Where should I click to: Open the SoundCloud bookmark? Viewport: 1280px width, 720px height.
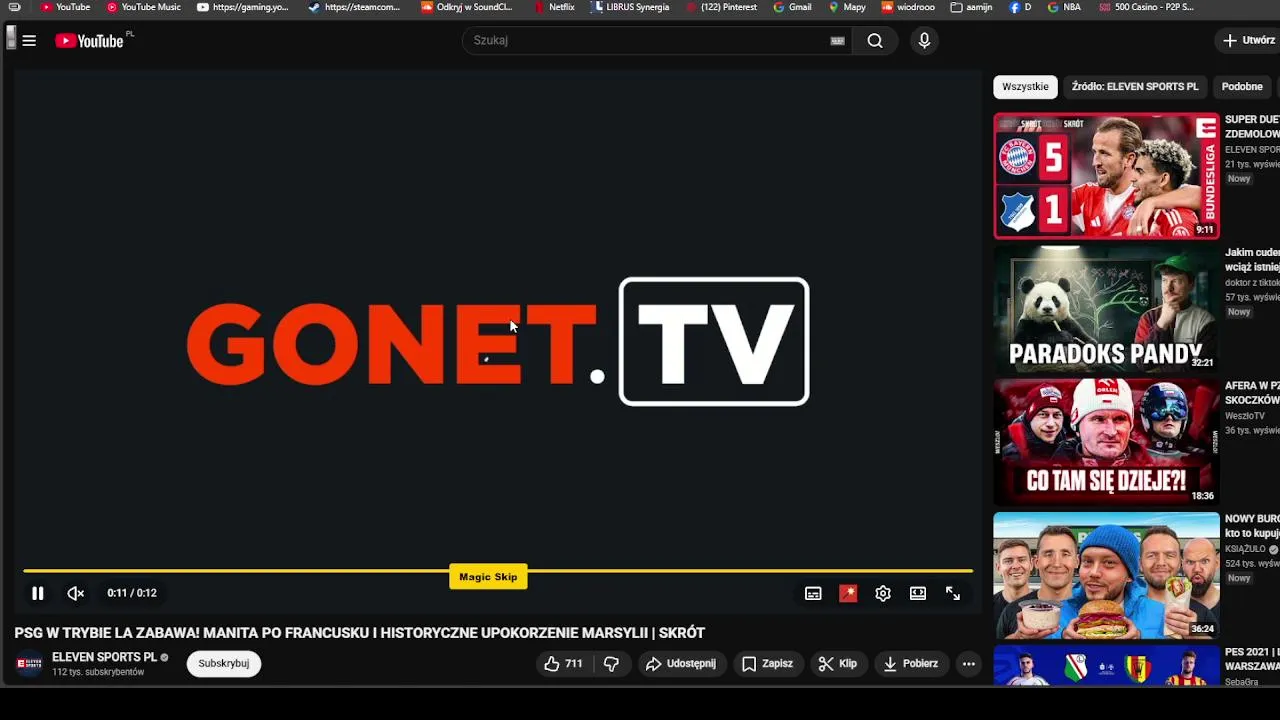click(466, 7)
